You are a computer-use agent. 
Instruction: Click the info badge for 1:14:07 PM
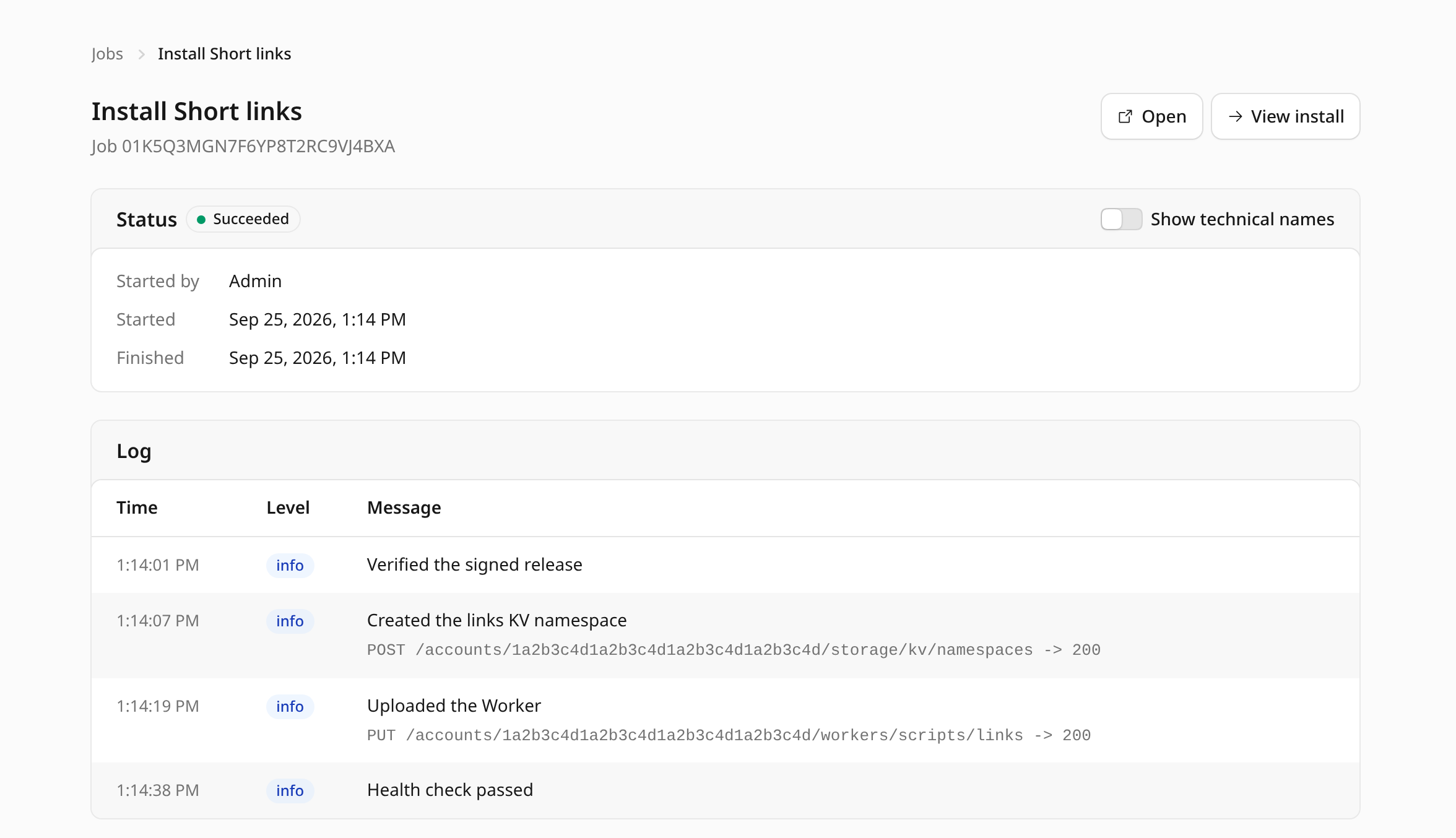[x=290, y=621]
